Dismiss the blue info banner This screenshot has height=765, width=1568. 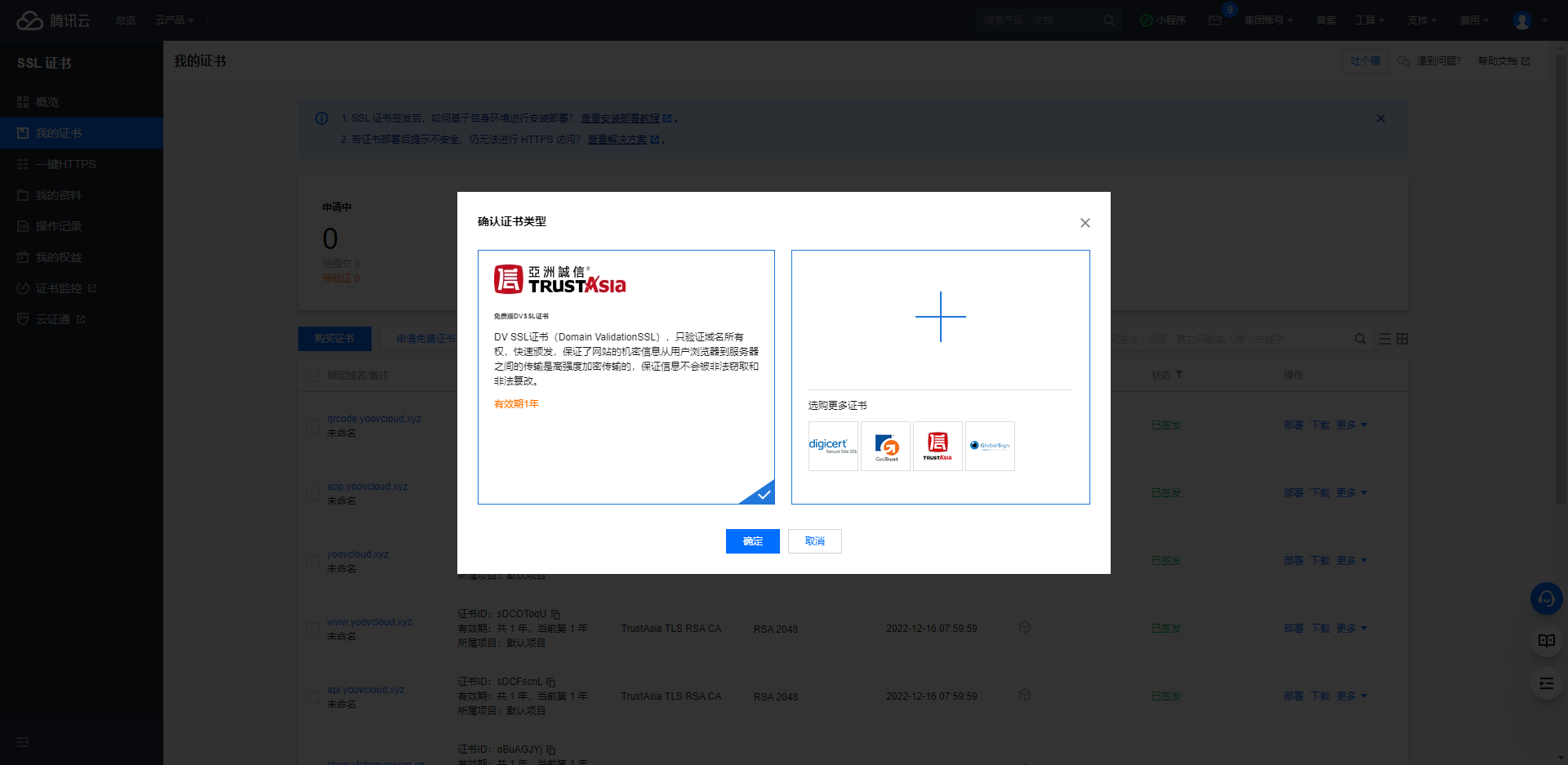click(x=1381, y=118)
